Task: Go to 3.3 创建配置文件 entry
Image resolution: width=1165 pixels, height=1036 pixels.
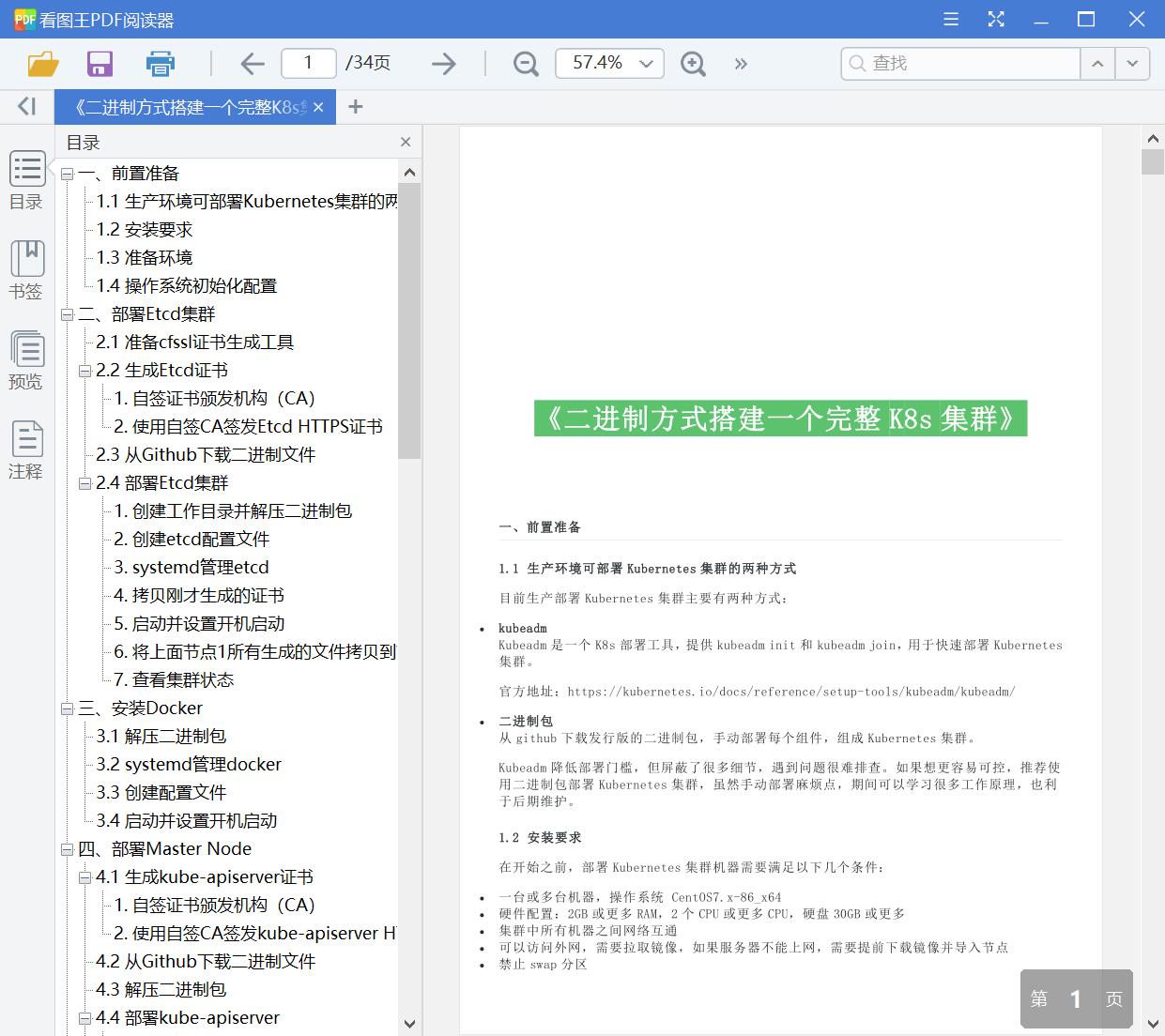Action: 161,793
